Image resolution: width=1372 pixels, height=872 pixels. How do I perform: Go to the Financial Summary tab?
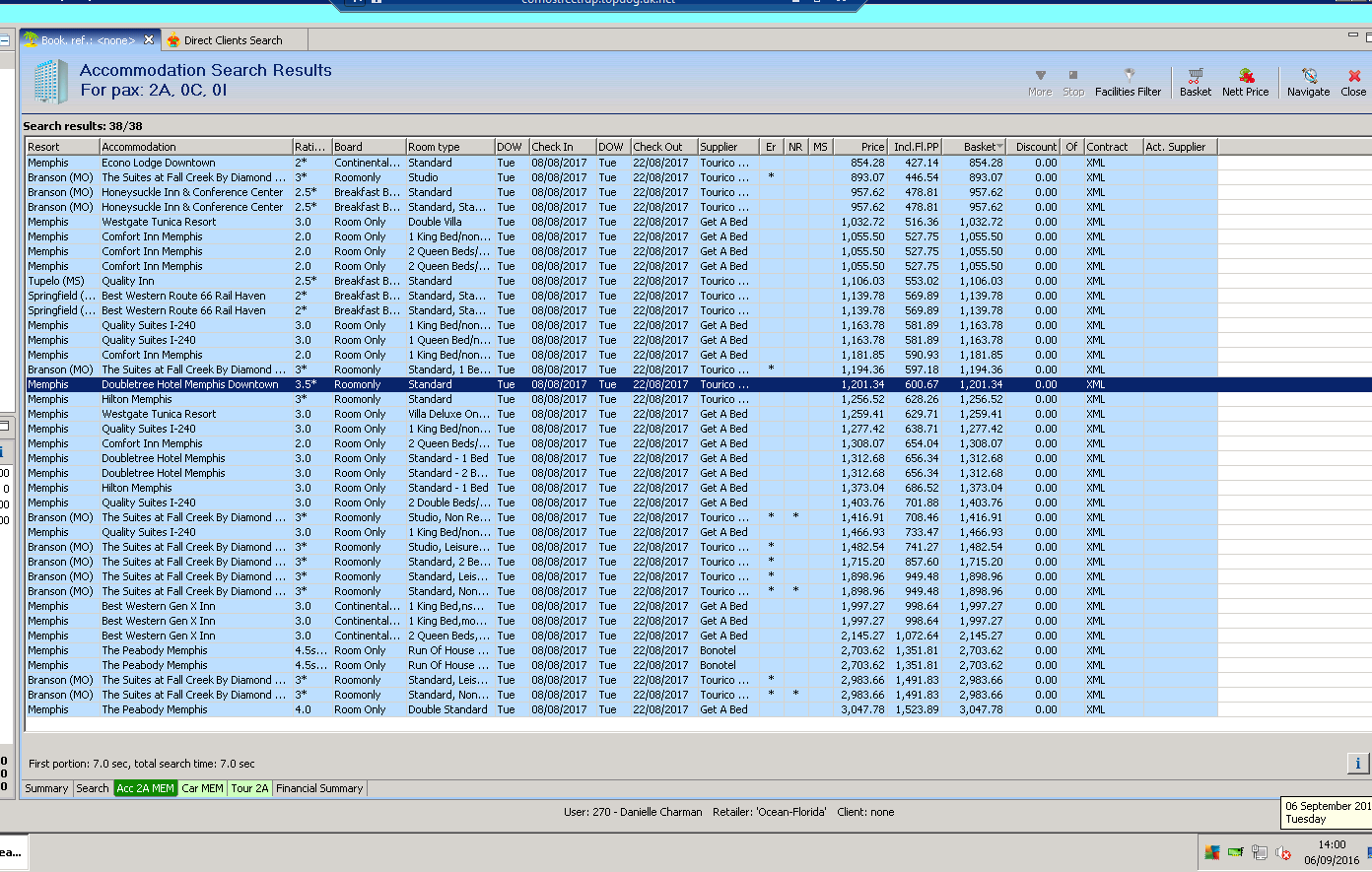[319, 788]
